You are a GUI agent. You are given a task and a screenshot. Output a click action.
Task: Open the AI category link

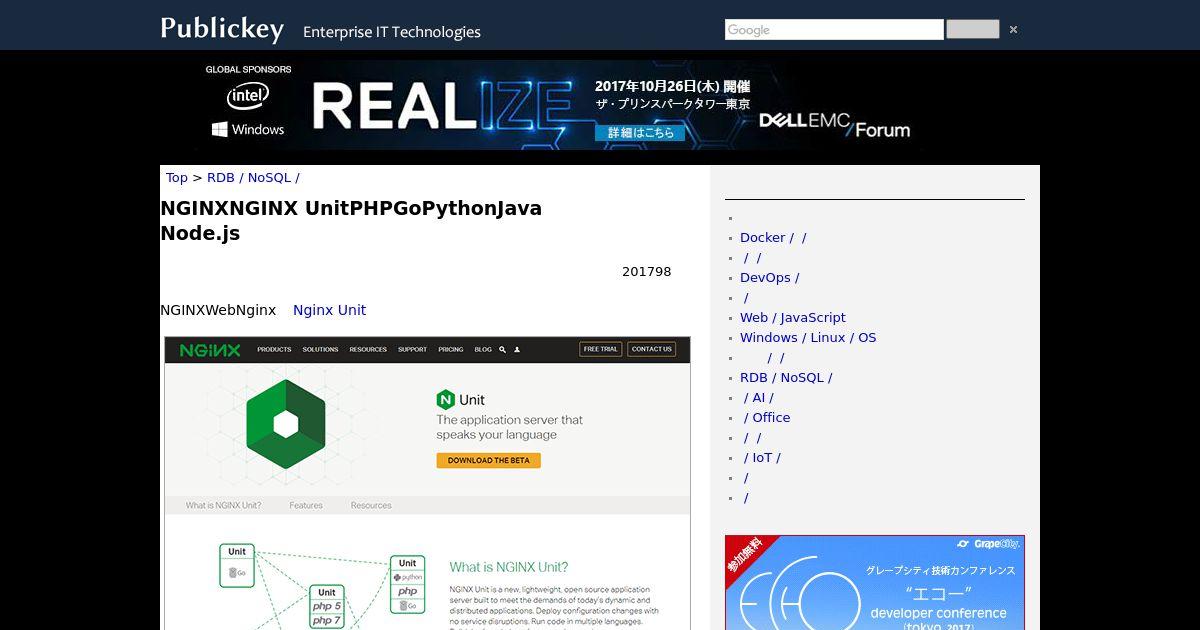coord(759,398)
